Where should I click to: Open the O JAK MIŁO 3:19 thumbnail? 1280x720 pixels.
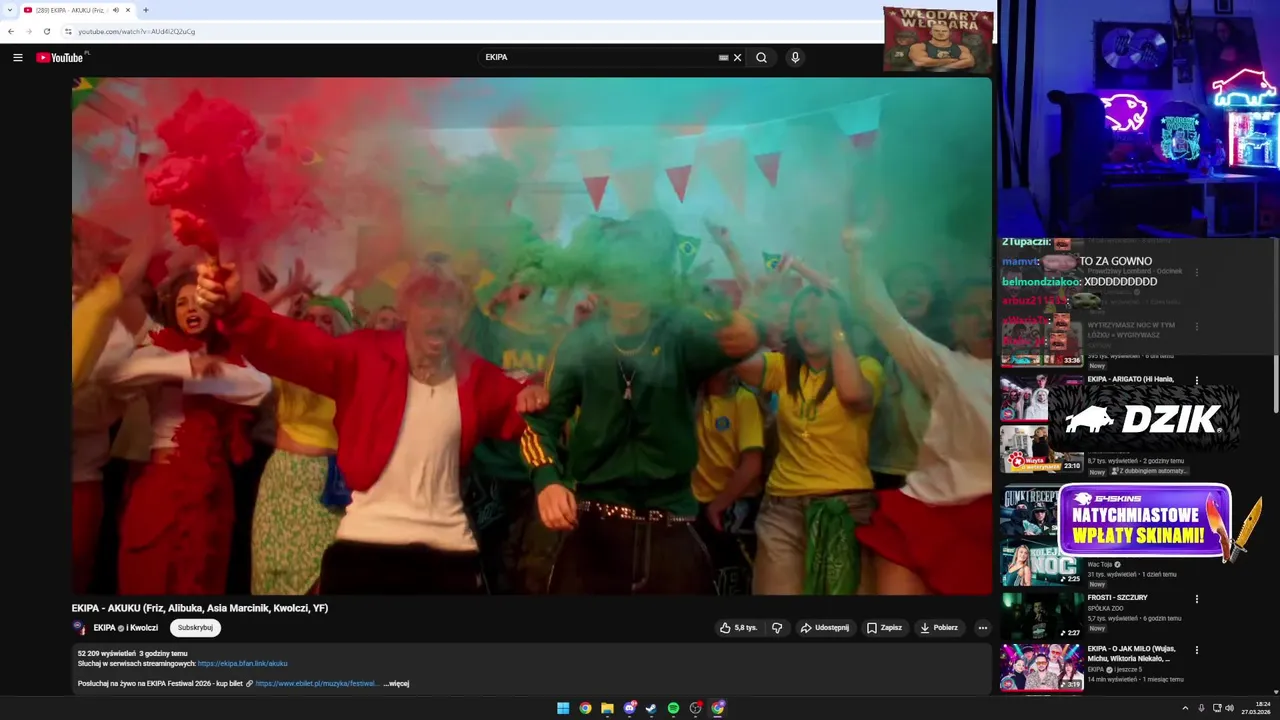tap(1042, 667)
